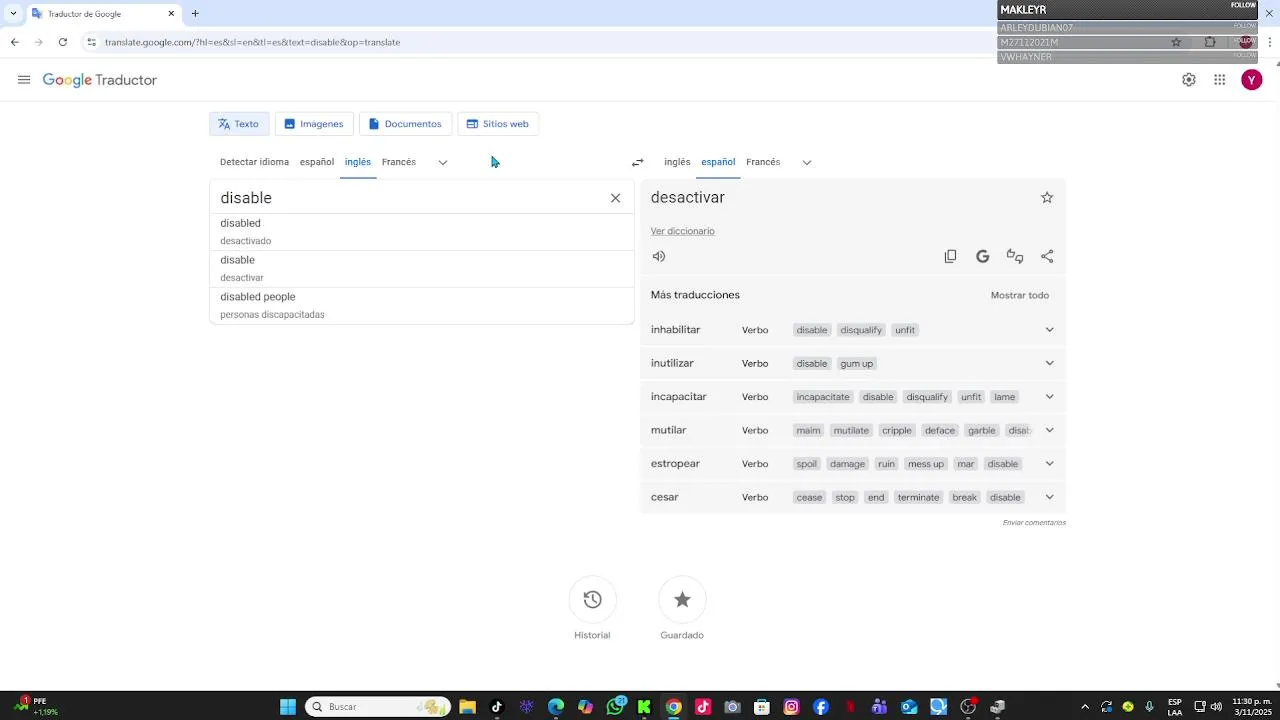Swap source and target languages
Viewport: 1280px width, 720px height.
pos(637,162)
